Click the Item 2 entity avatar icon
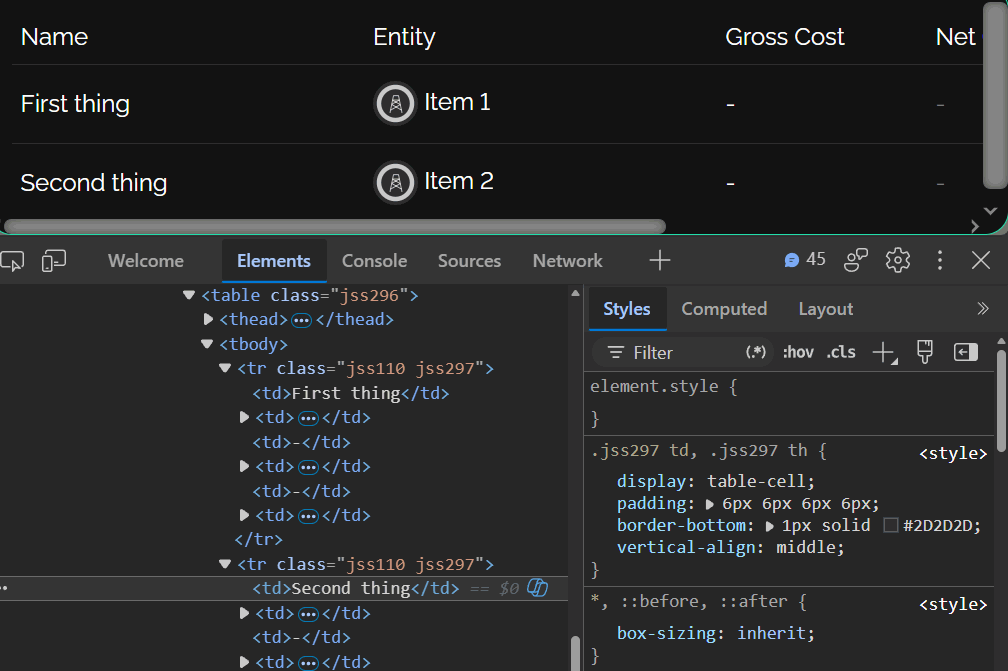This screenshot has height=671, width=1008. [395, 183]
